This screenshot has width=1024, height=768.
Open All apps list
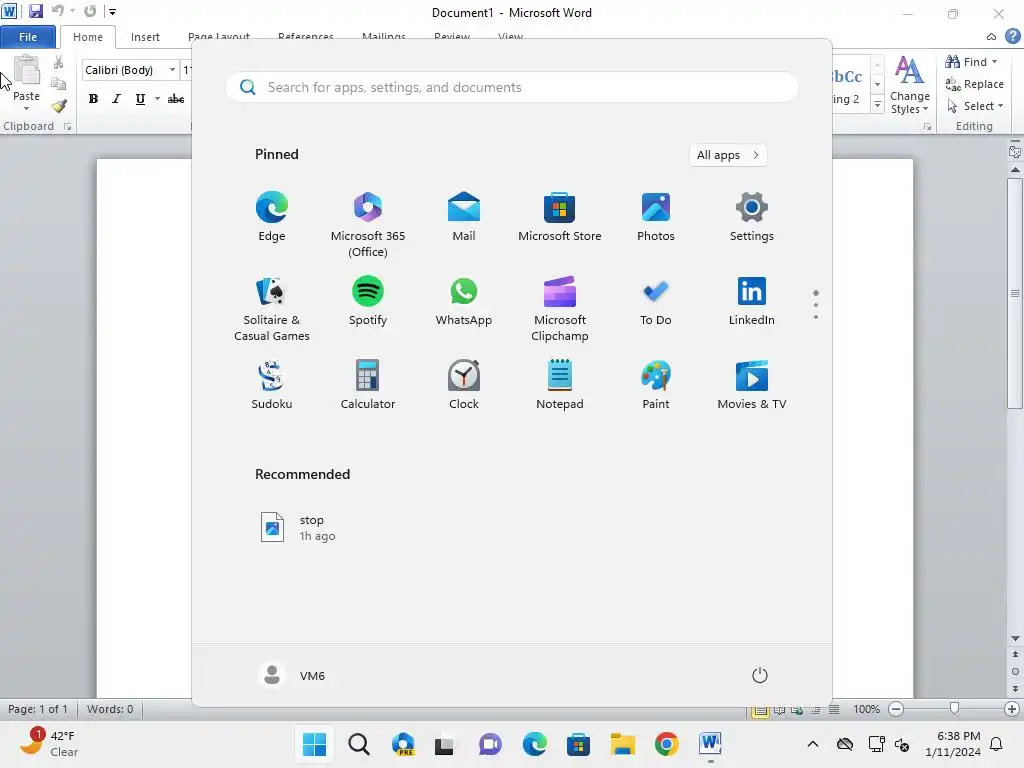[728, 155]
